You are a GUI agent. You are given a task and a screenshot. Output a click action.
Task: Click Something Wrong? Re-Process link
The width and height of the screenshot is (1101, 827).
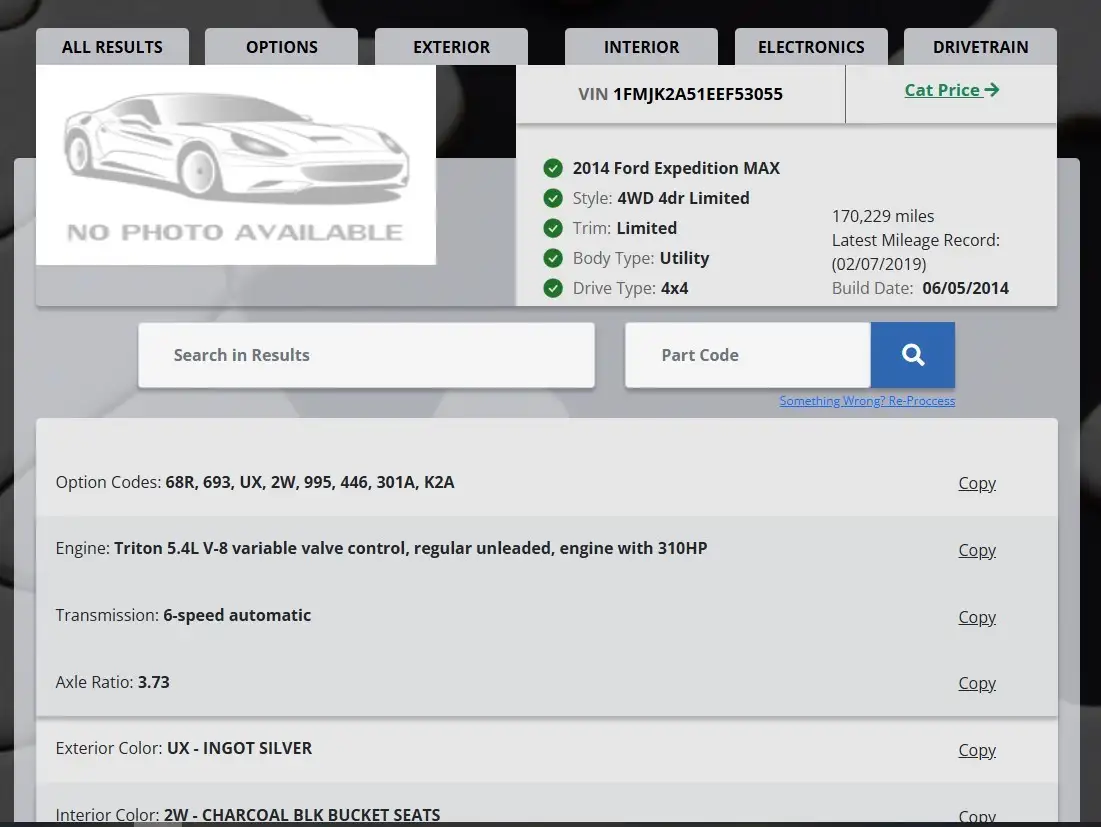(x=867, y=401)
